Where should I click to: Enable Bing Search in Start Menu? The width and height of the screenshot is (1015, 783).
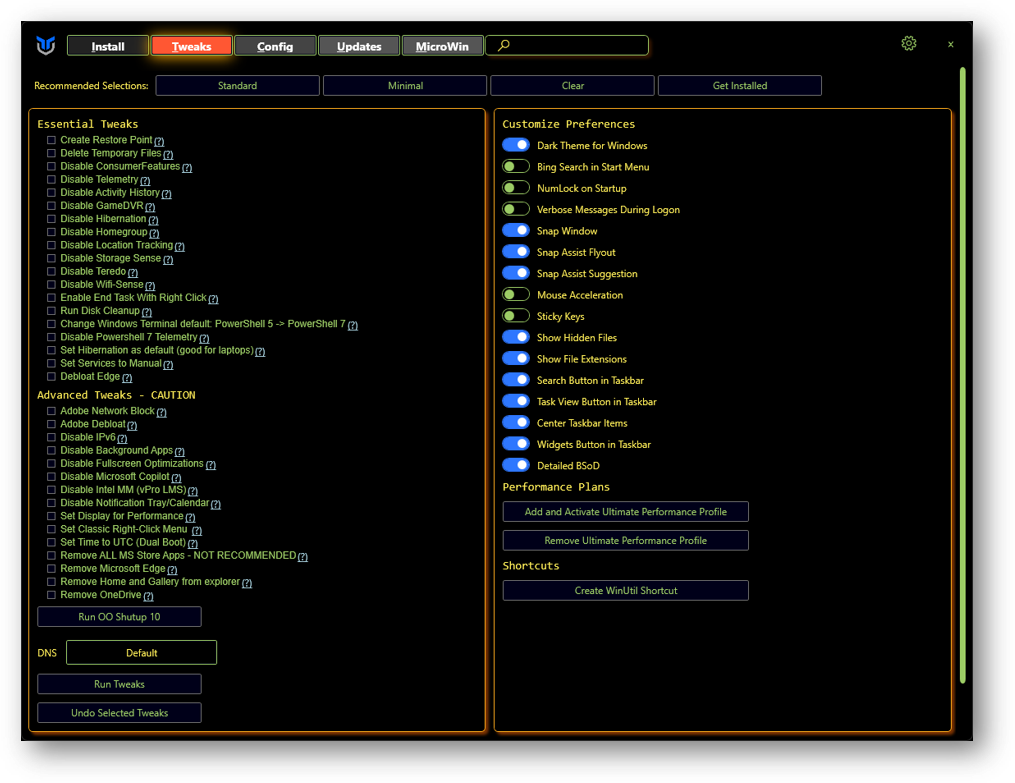click(x=516, y=166)
